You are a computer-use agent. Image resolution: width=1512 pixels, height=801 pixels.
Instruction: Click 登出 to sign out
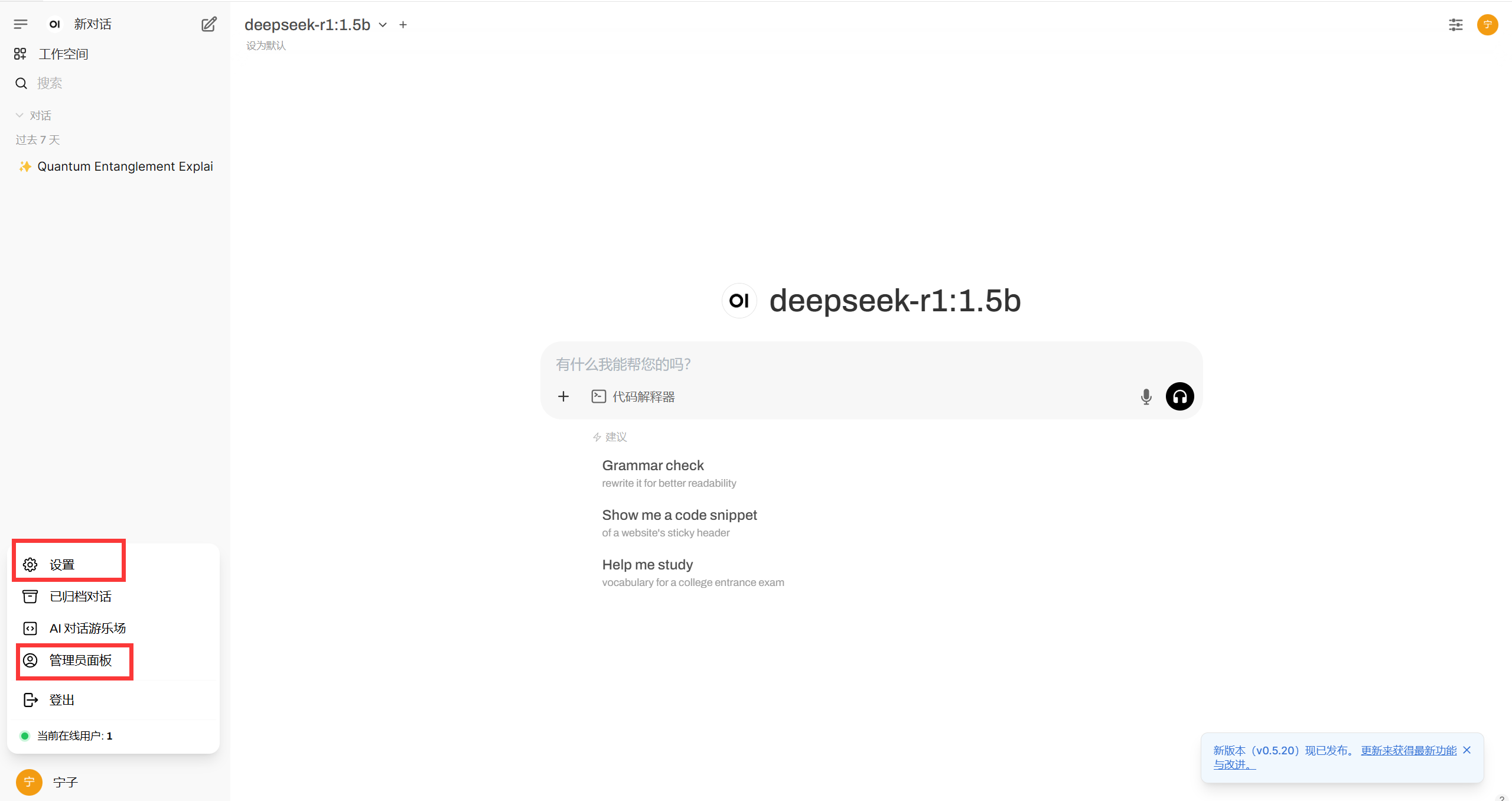[61, 700]
